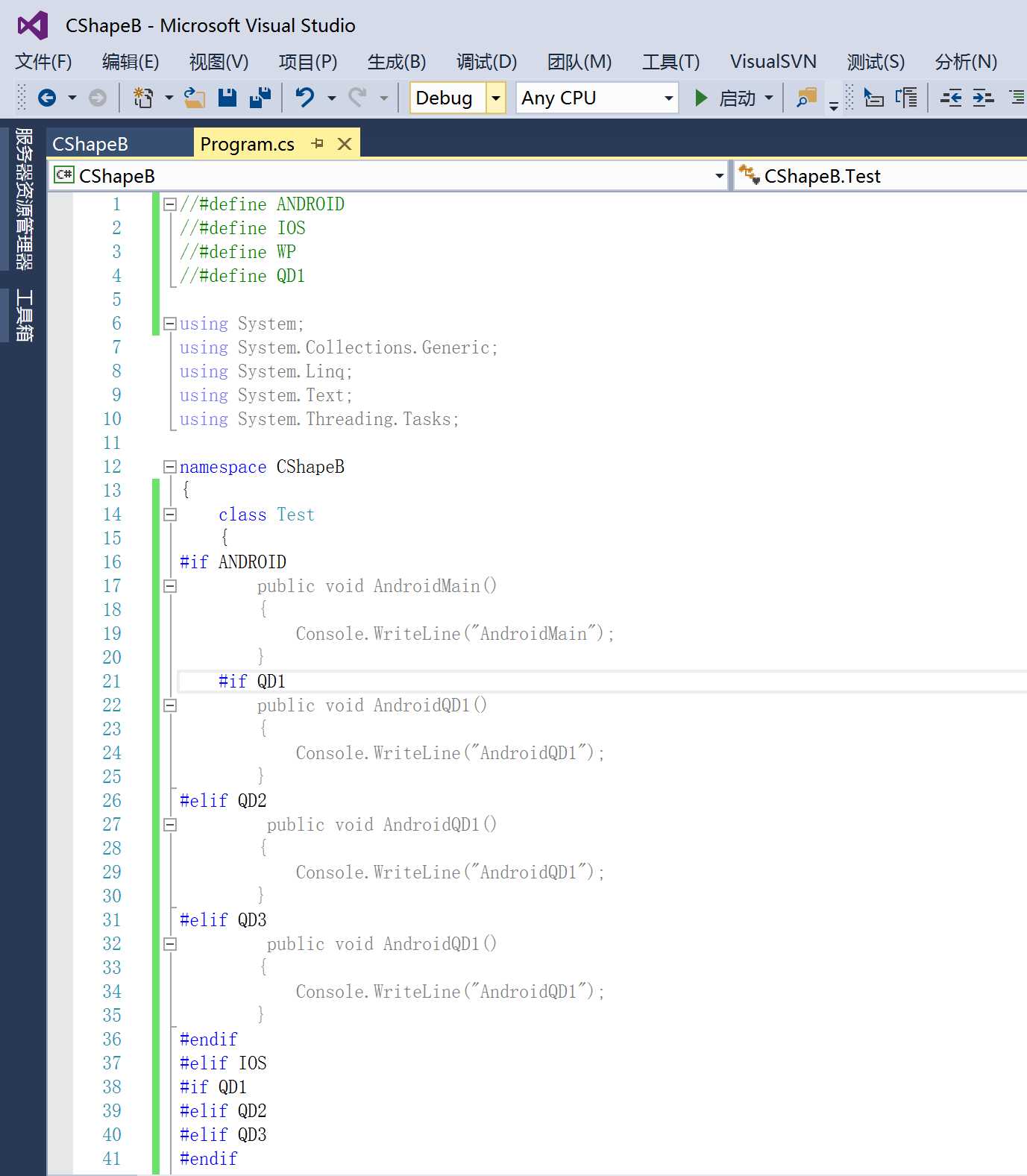The image size is (1027, 1176).
Task: Click '#elif QD2' on line 26
Action: 223,801
